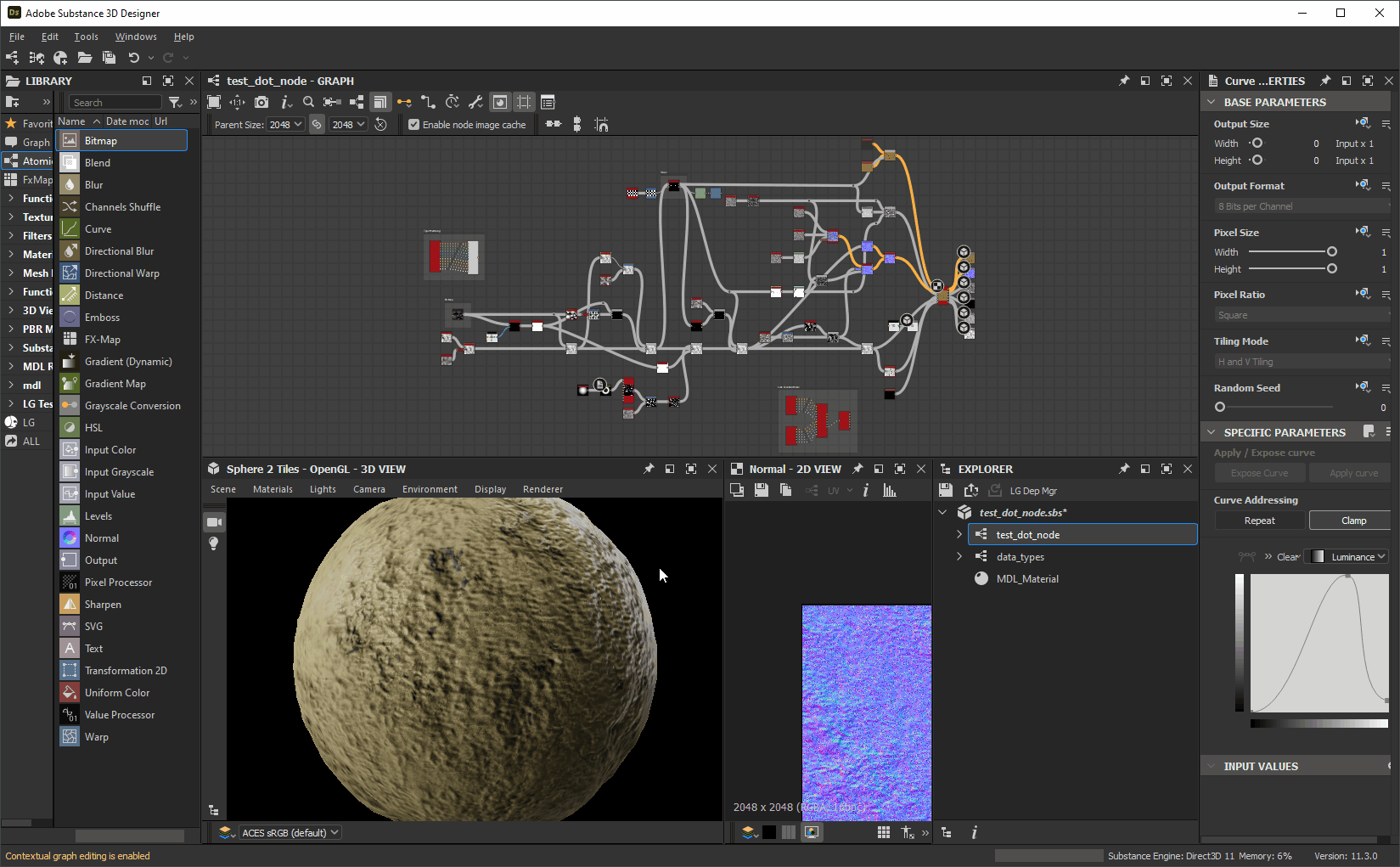Open the Materials menu in 3D view
1400x867 pixels.
tap(273, 489)
